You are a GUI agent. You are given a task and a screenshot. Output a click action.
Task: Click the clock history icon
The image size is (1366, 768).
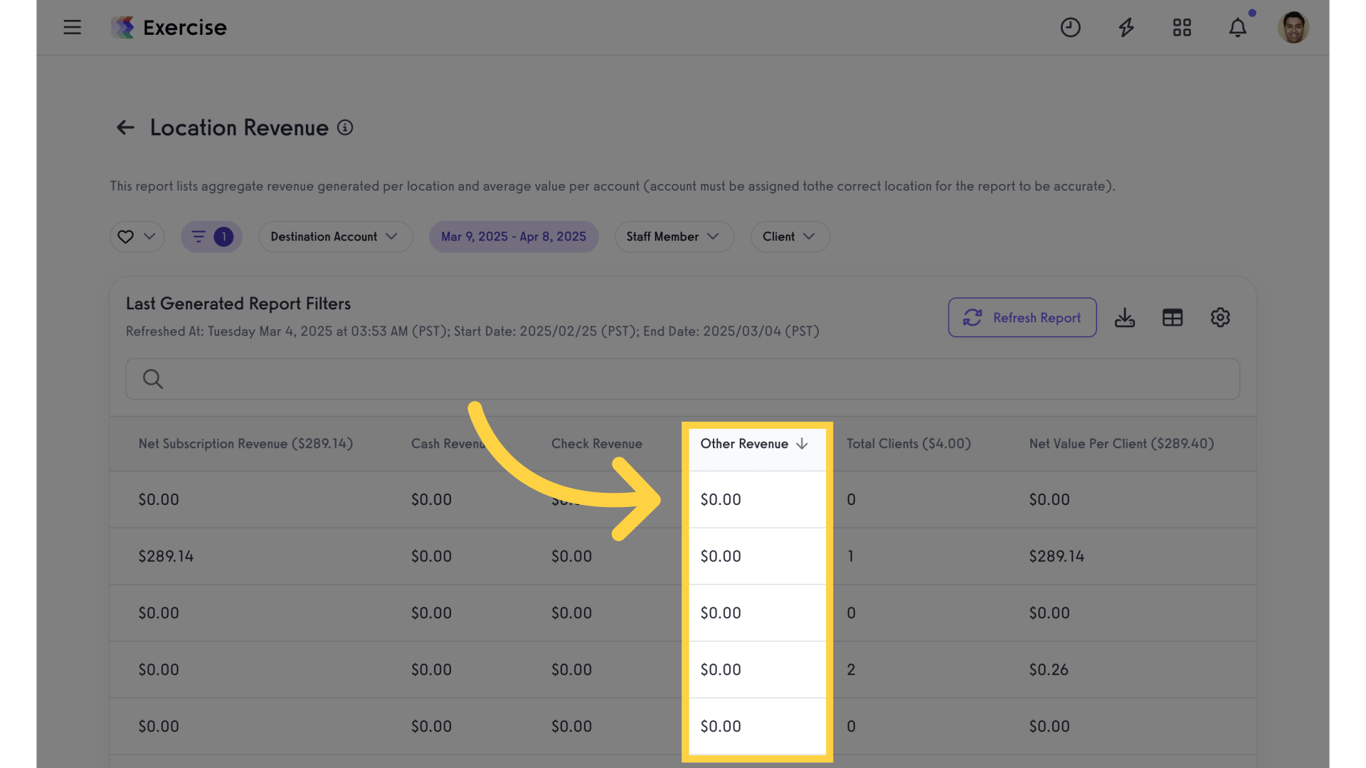coord(1070,27)
